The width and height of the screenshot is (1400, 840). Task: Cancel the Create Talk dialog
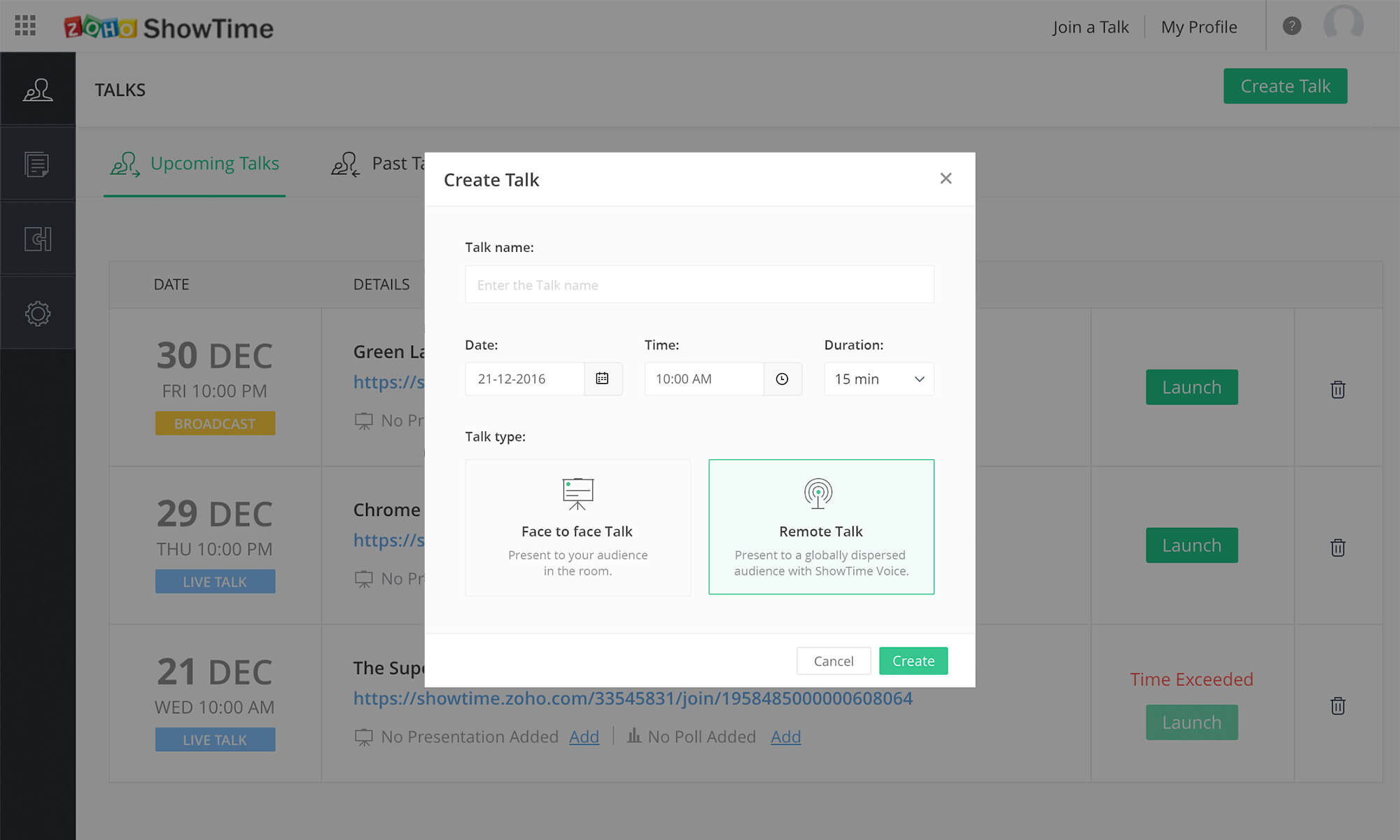point(833,661)
